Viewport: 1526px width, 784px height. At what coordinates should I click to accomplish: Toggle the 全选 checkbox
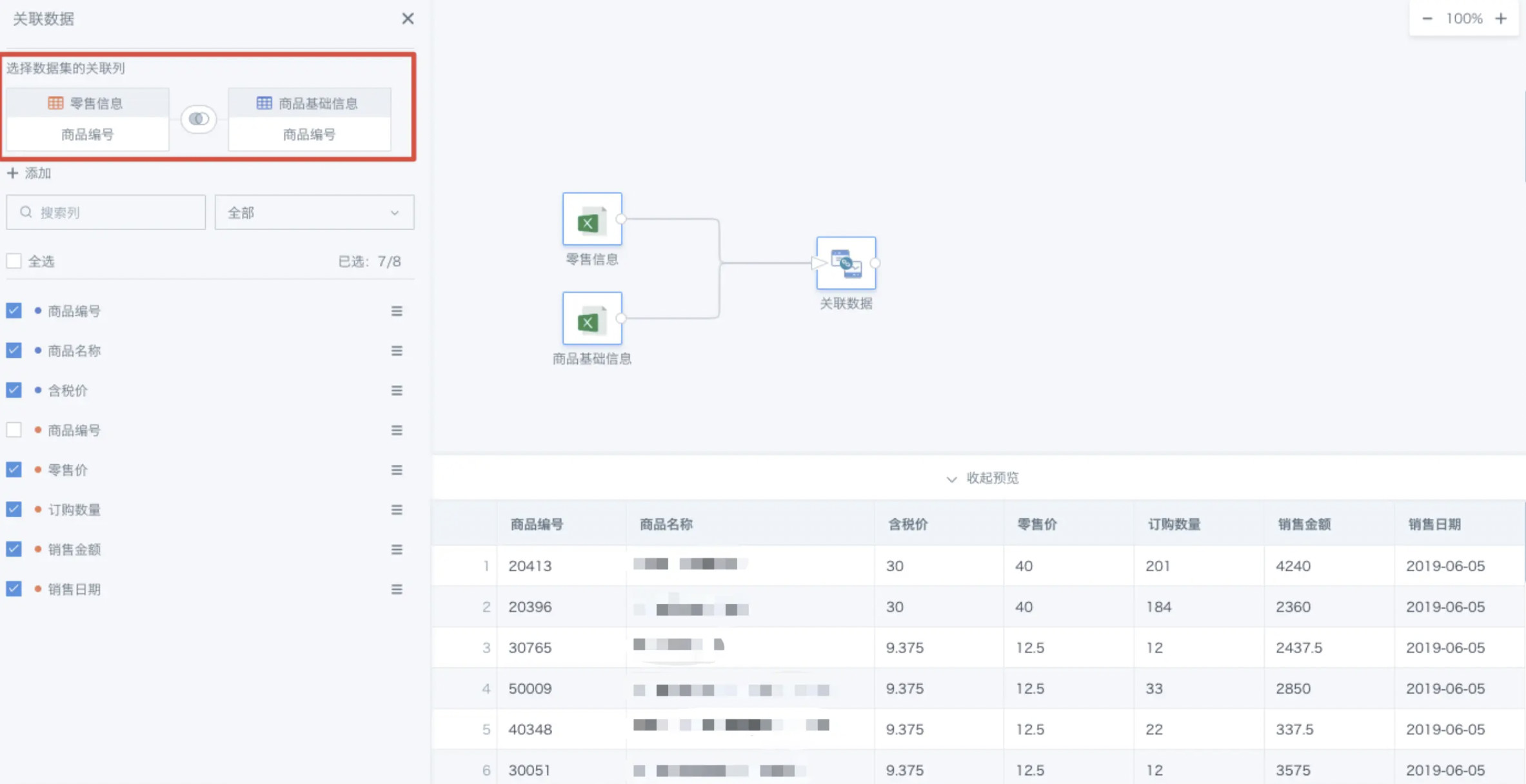14,261
